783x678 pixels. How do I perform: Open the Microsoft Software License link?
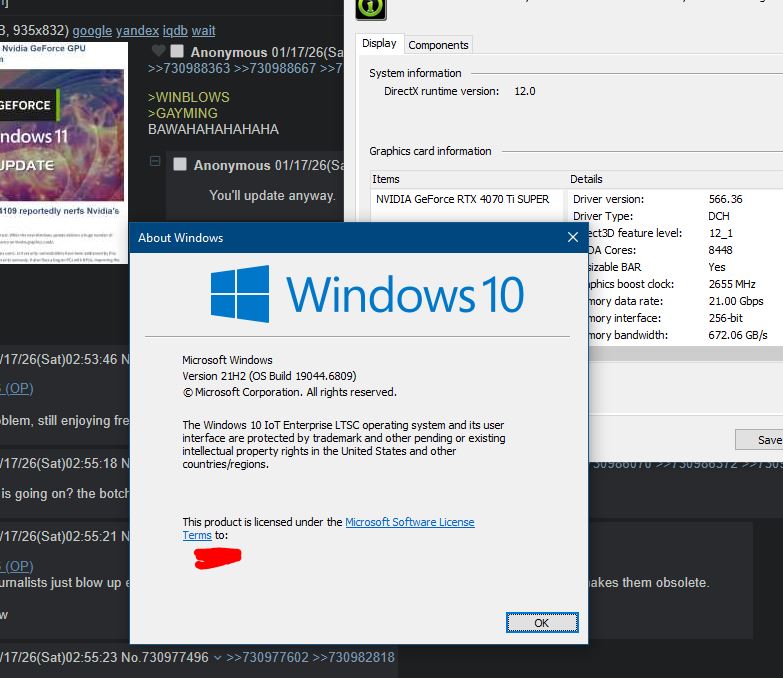tap(409, 522)
